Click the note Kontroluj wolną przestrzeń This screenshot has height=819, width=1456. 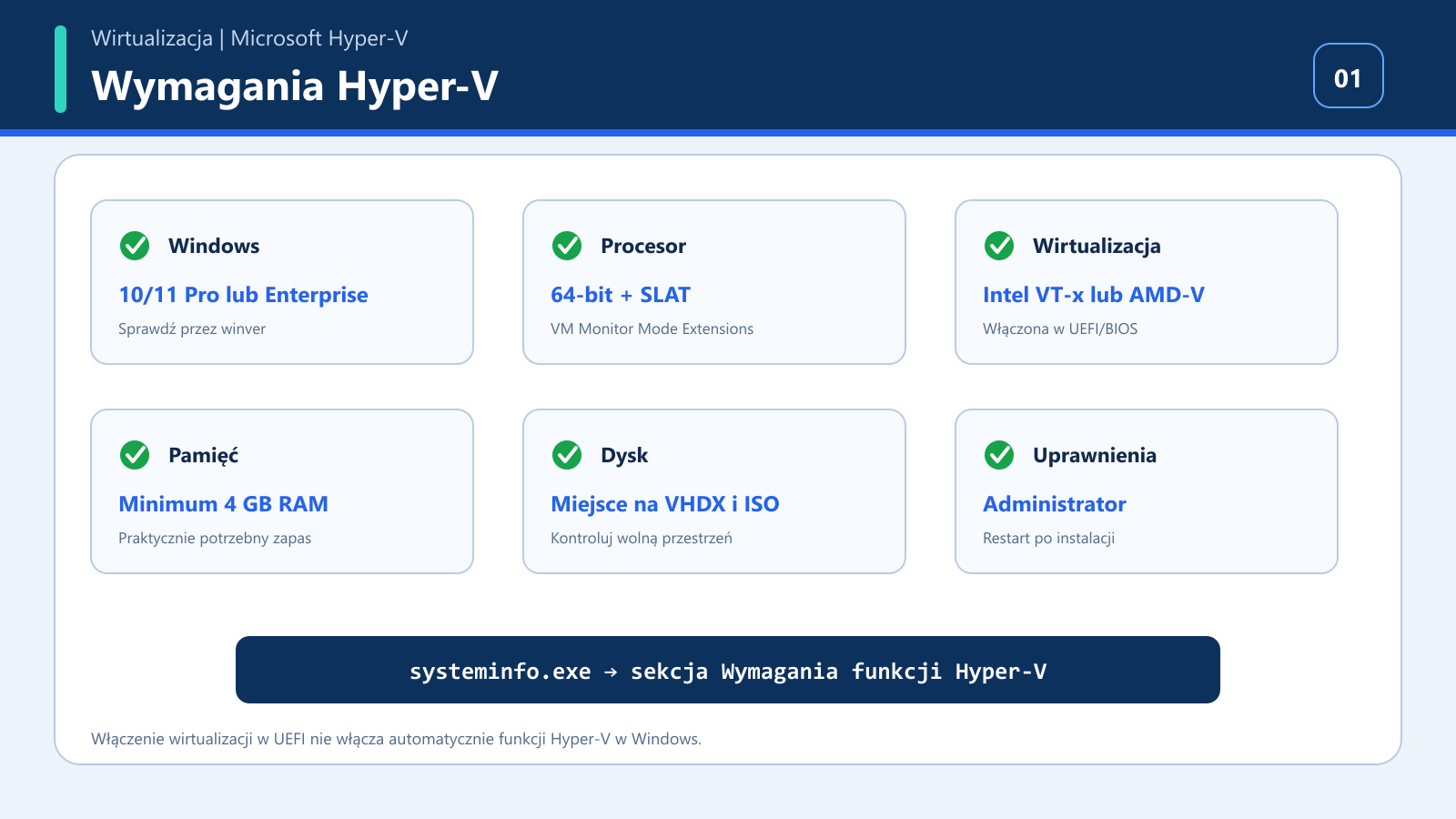click(x=642, y=538)
